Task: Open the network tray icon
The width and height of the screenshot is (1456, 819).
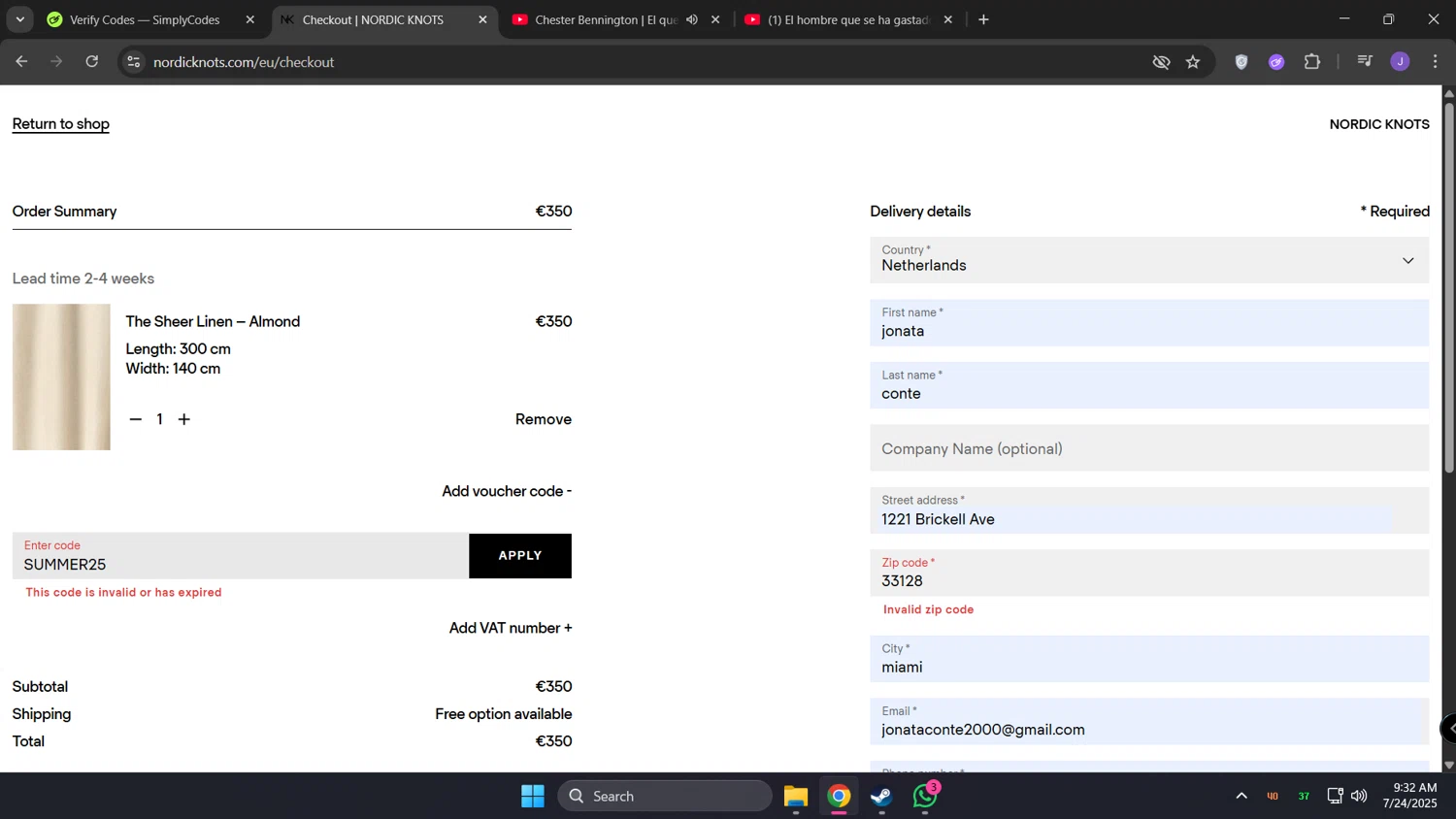Action: tap(1335, 797)
